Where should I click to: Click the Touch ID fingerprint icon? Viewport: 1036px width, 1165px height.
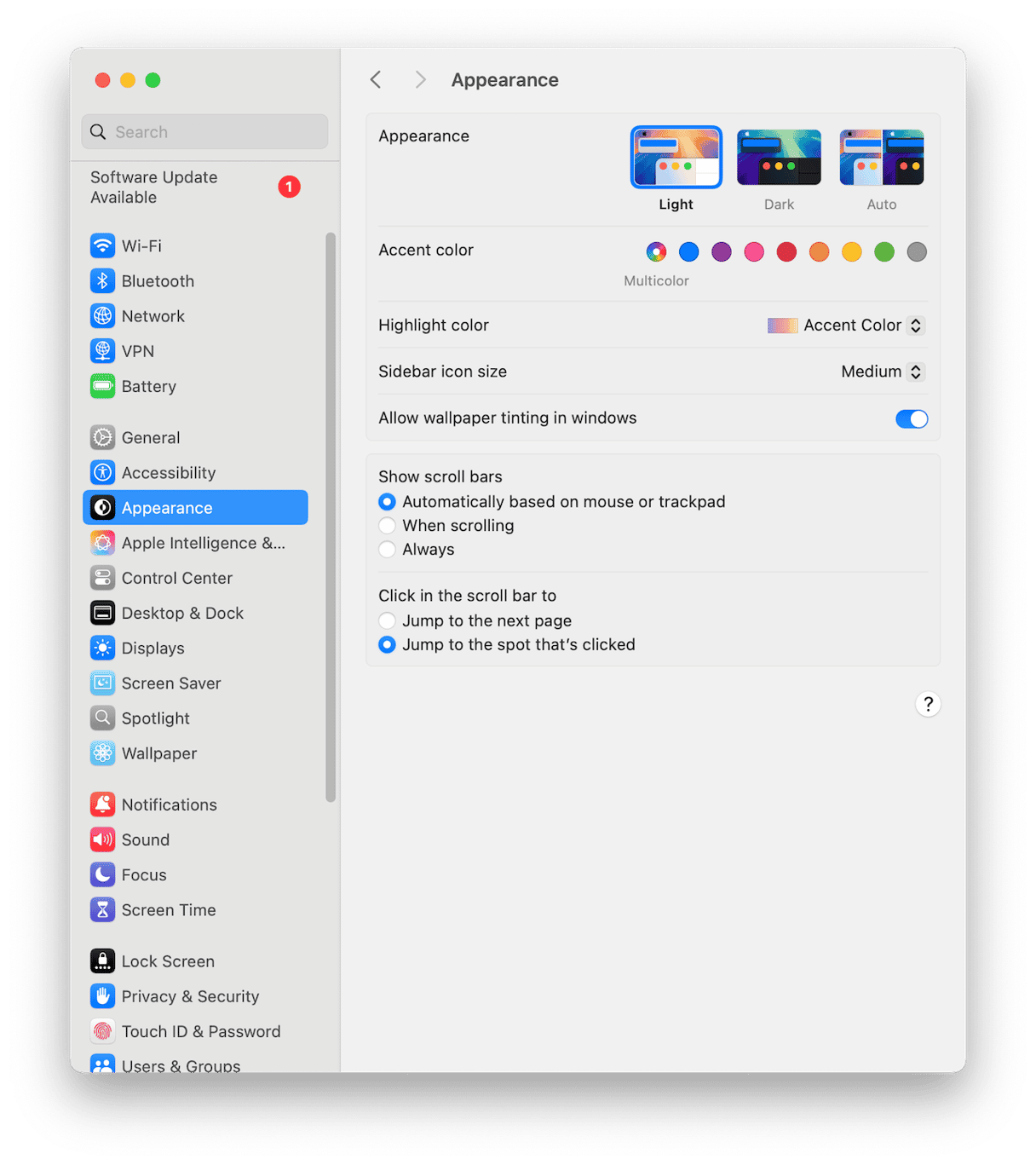click(102, 1031)
